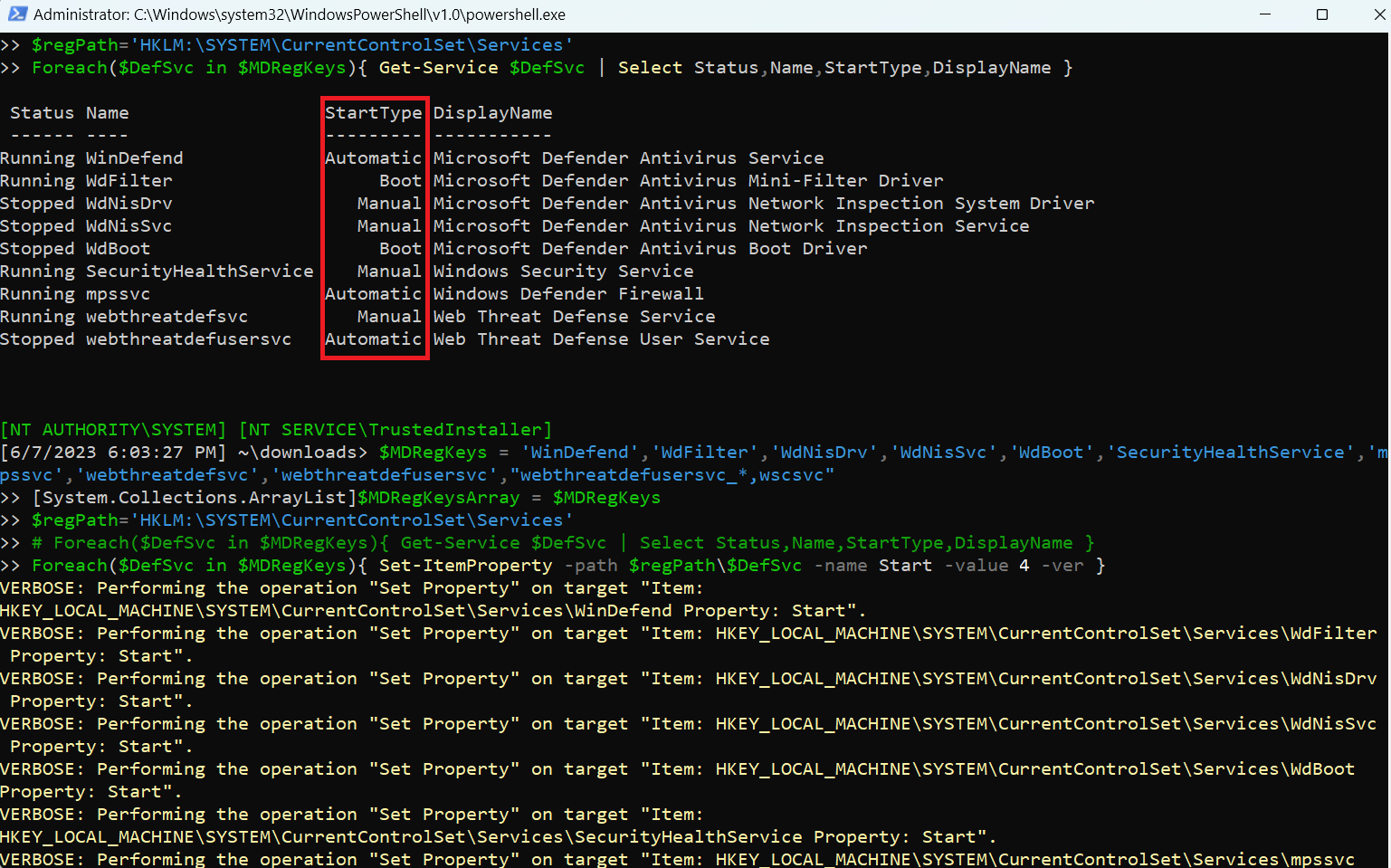
Task: Click 'Manual' start type for WdNisDrv
Action: 390,204
